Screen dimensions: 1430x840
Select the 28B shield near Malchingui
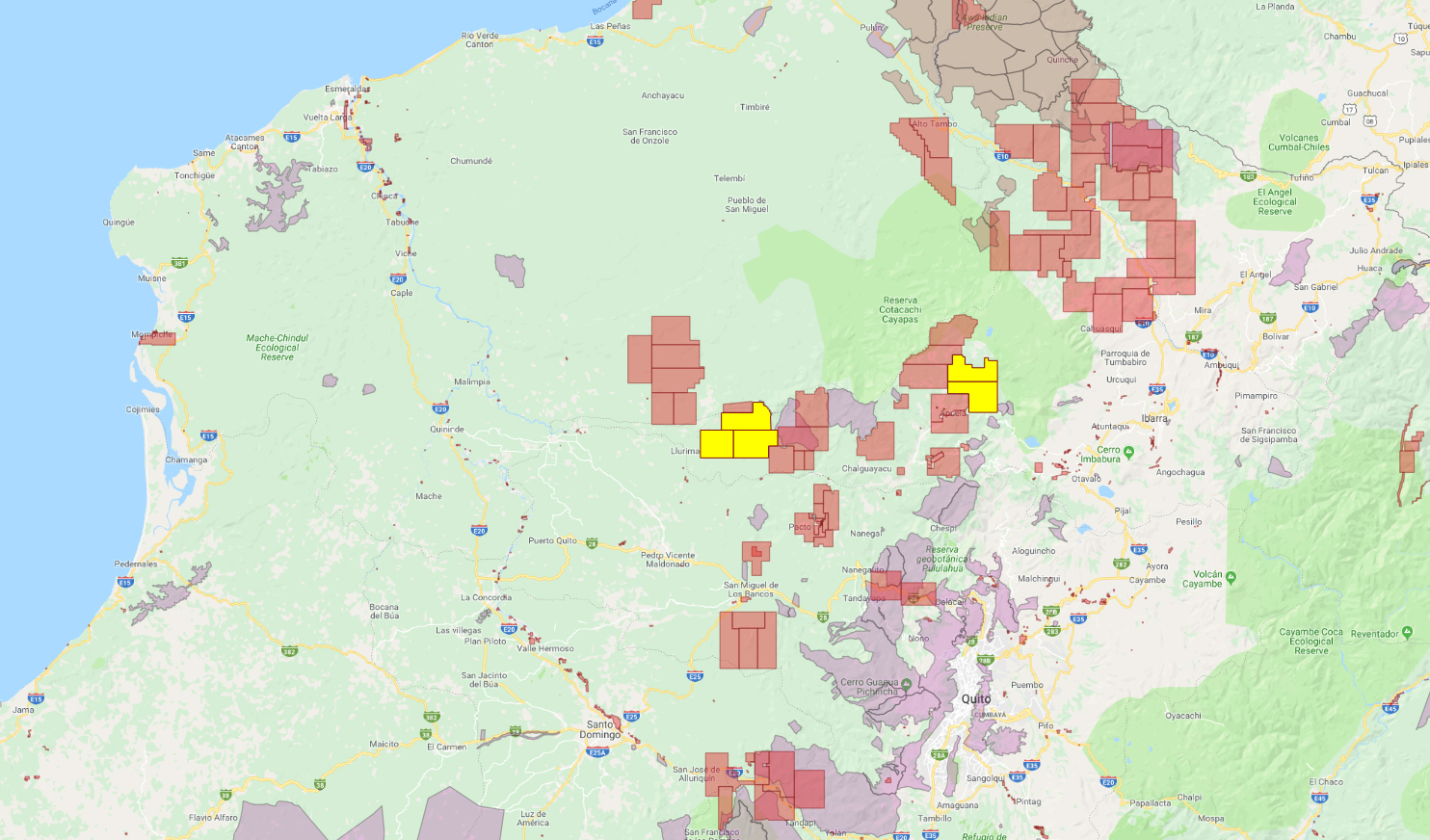1050,612
